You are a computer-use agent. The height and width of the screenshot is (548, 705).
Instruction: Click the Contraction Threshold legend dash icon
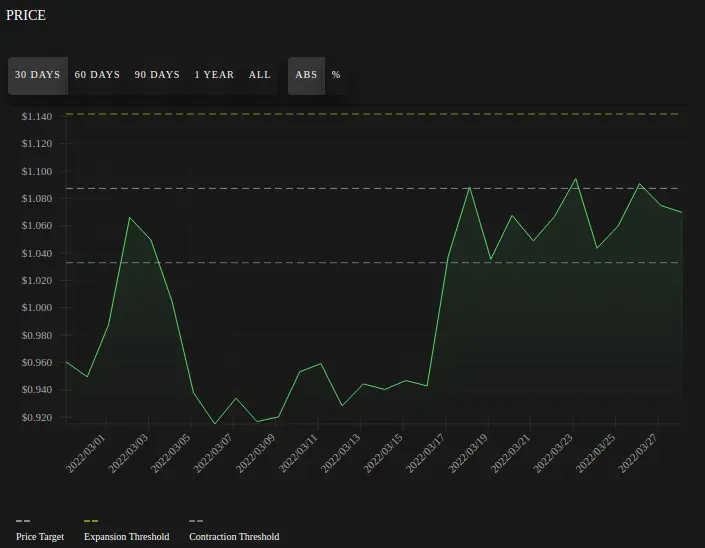pyautogui.click(x=196, y=521)
